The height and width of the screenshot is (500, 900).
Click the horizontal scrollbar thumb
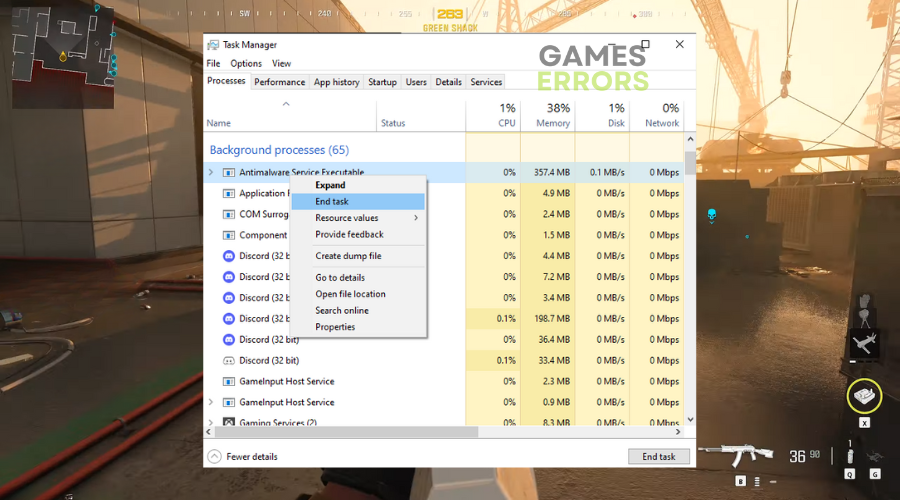tap(346, 432)
